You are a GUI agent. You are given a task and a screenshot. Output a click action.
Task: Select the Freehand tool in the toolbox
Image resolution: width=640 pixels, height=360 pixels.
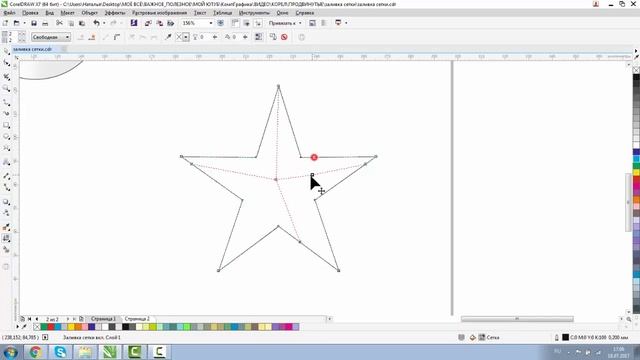[x=6, y=102]
